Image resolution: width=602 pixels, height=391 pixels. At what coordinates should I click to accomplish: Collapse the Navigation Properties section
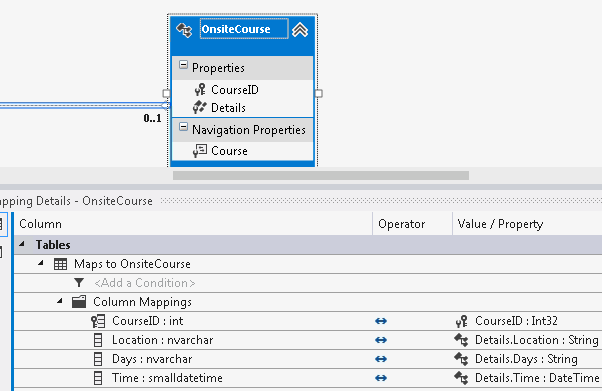click(x=184, y=127)
